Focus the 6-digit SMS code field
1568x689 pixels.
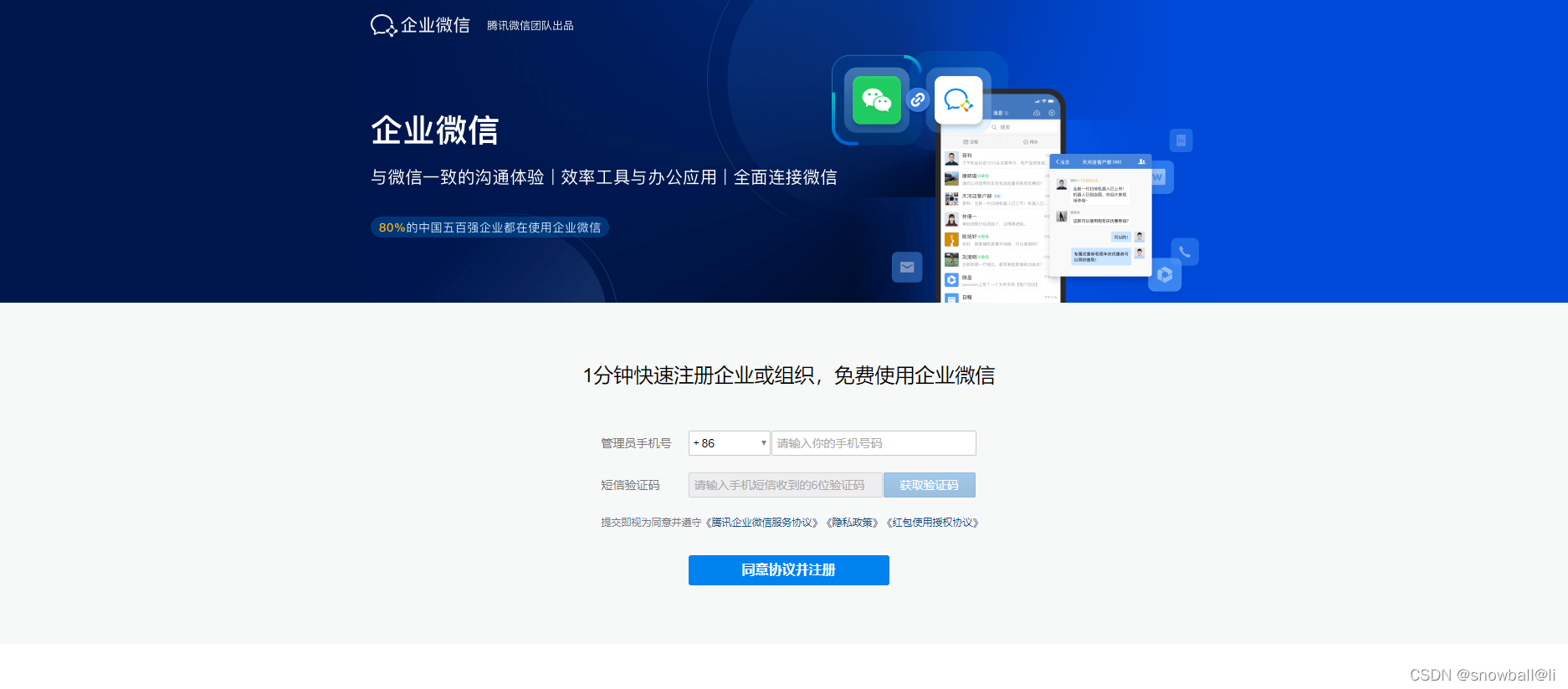click(x=785, y=485)
